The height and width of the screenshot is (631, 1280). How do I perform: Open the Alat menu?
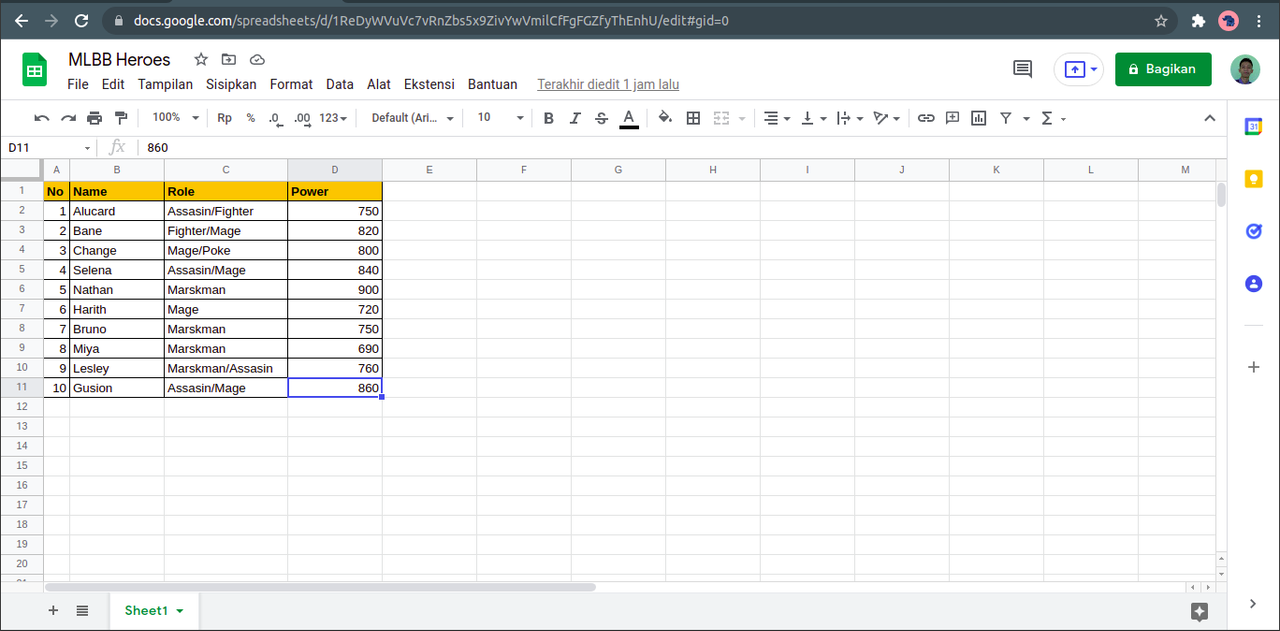[379, 84]
